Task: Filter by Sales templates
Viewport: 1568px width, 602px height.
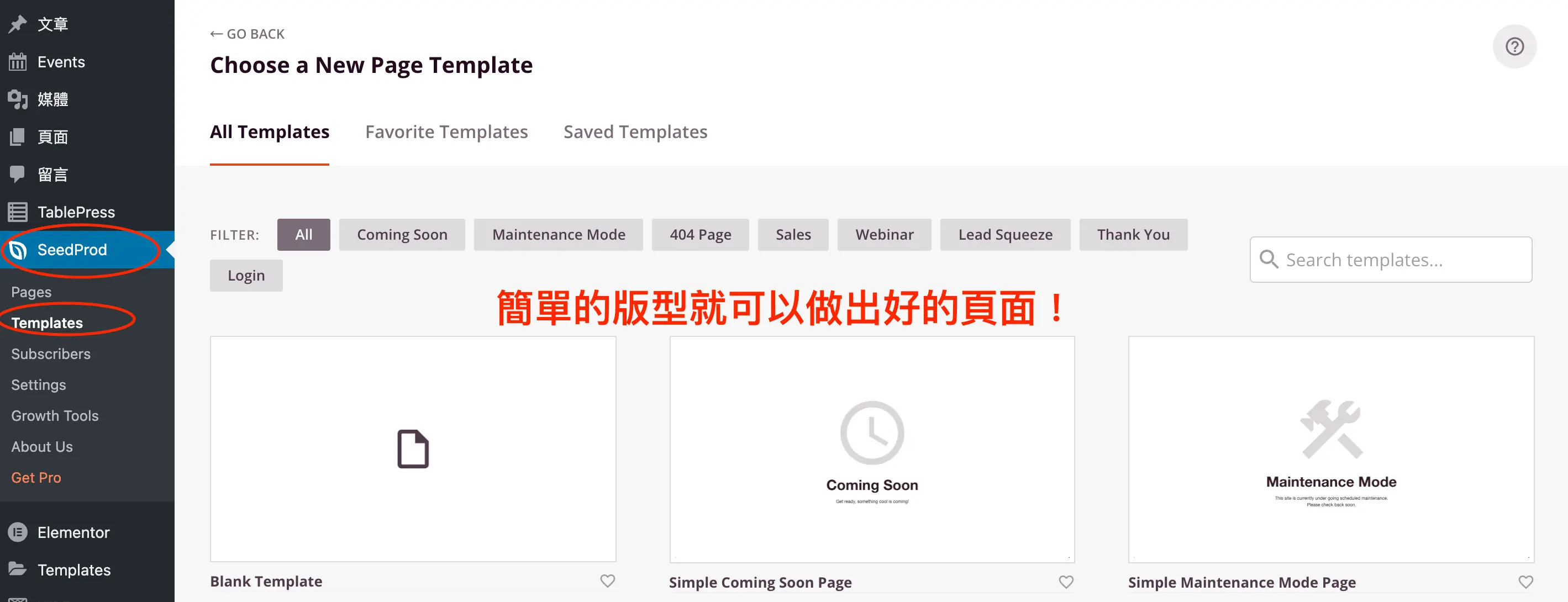Action: click(793, 234)
